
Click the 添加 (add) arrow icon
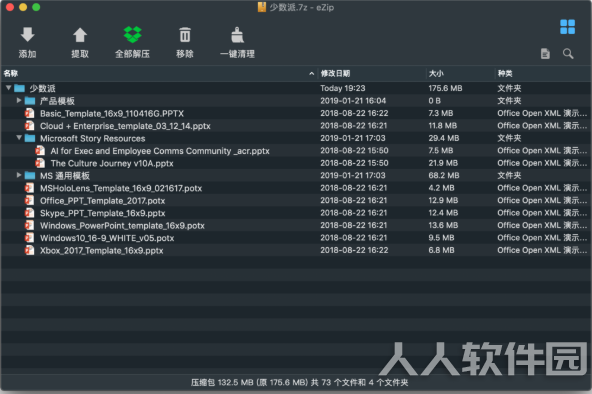pyautogui.click(x=27, y=35)
